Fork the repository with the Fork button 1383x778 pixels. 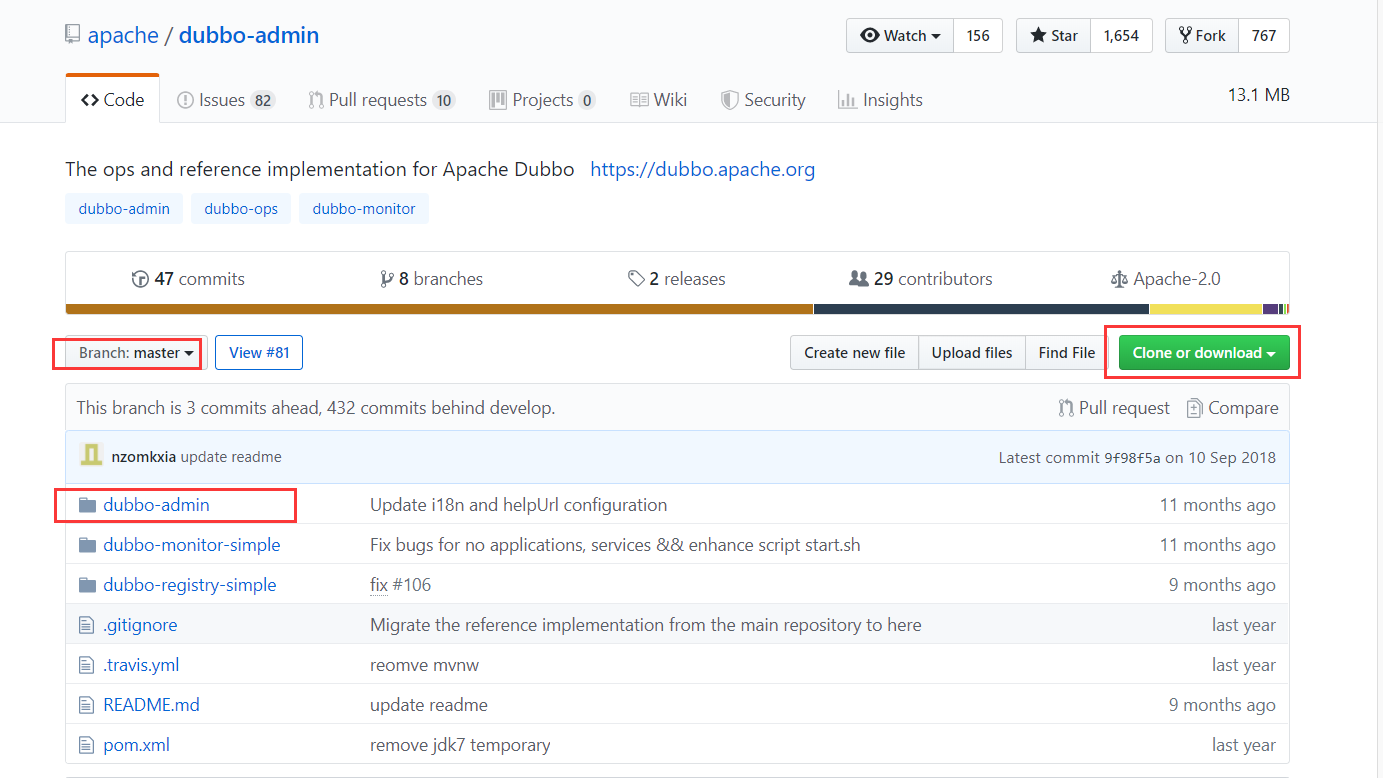1202,35
